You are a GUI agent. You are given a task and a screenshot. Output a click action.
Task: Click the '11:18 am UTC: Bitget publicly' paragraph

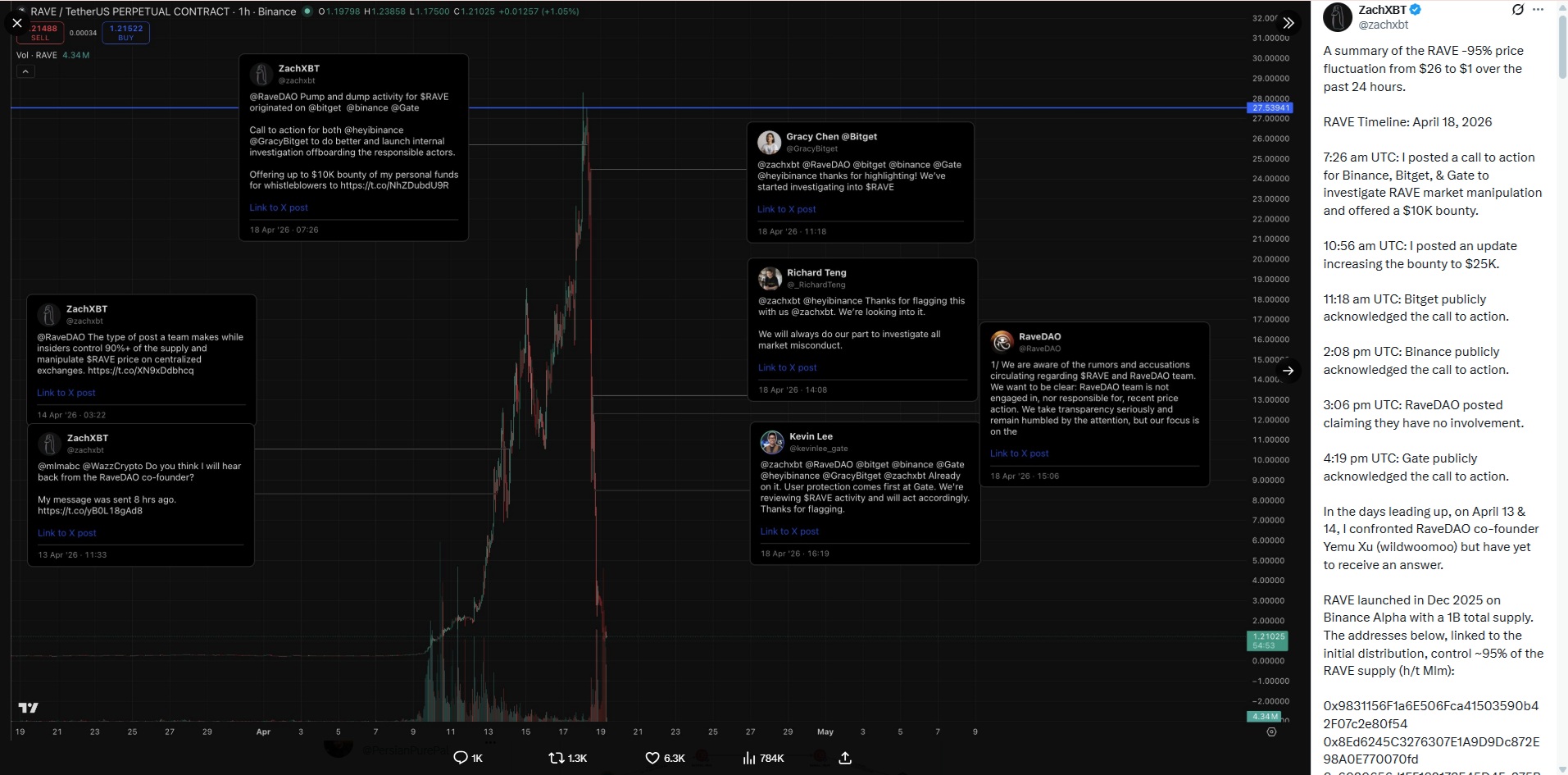pyautogui.click(x=1416, y=308)
